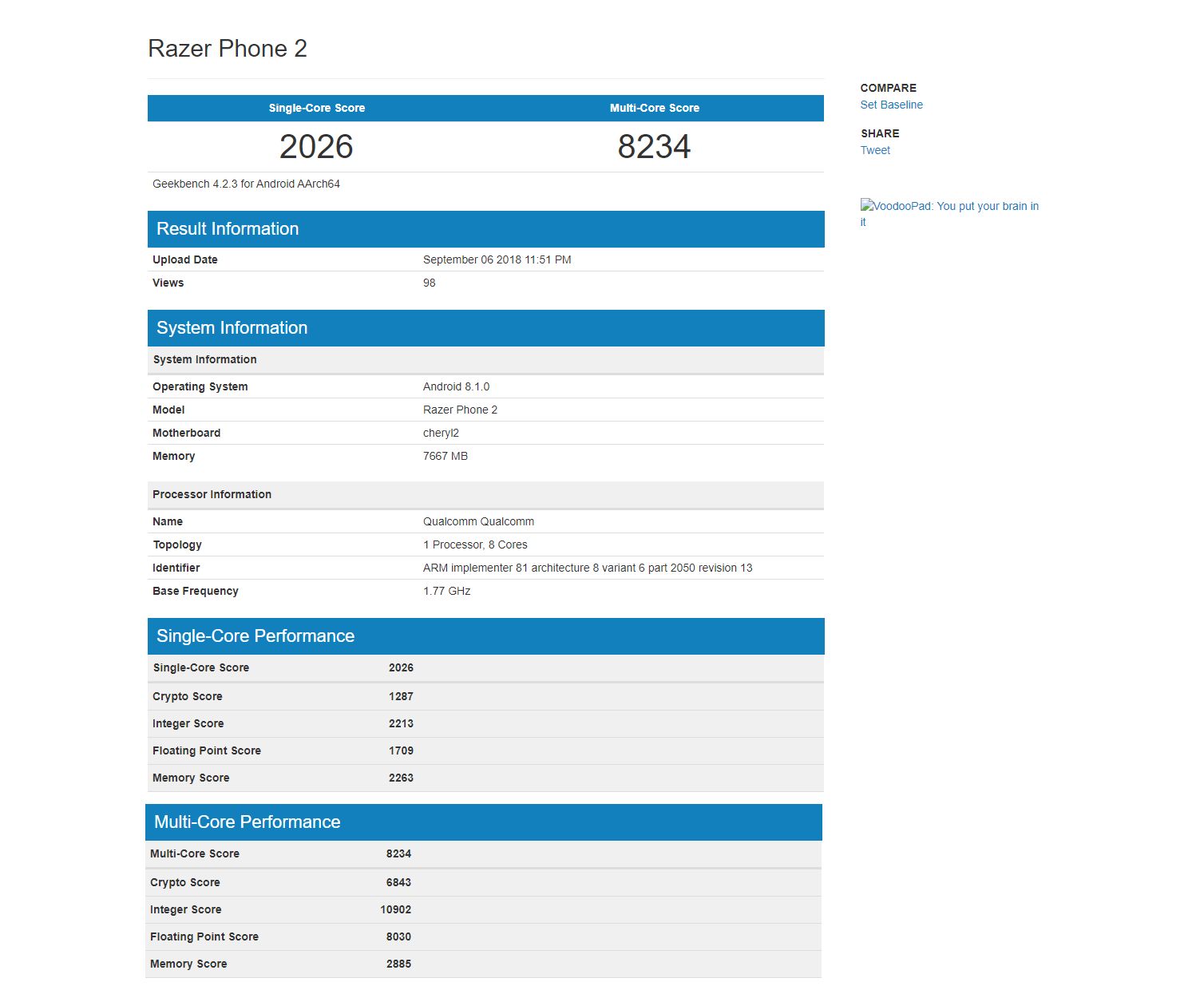Click Single-Core Score label in performance table

[201, 667]
